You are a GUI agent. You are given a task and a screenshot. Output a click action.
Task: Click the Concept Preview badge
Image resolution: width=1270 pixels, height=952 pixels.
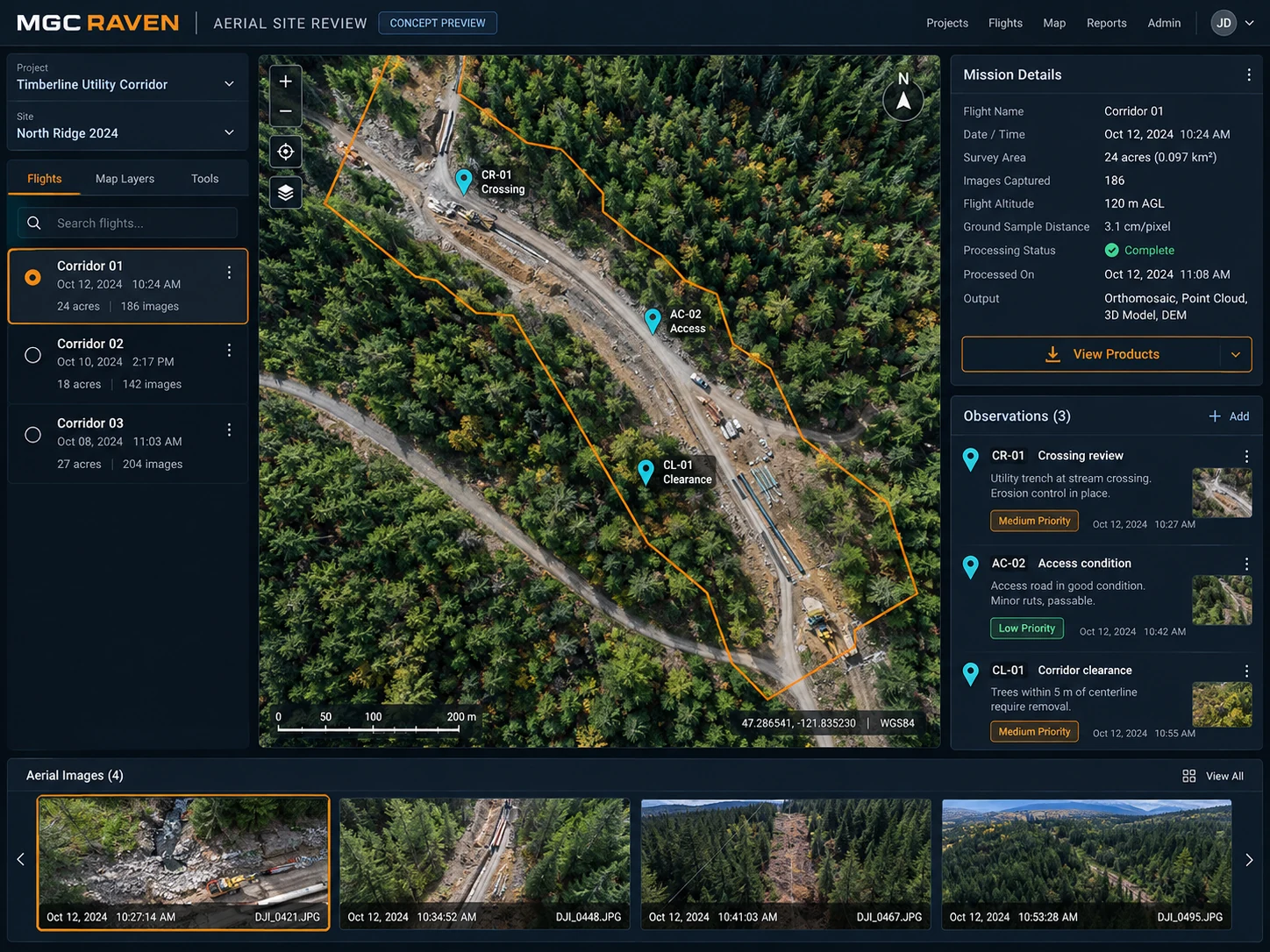pos(438,23)
